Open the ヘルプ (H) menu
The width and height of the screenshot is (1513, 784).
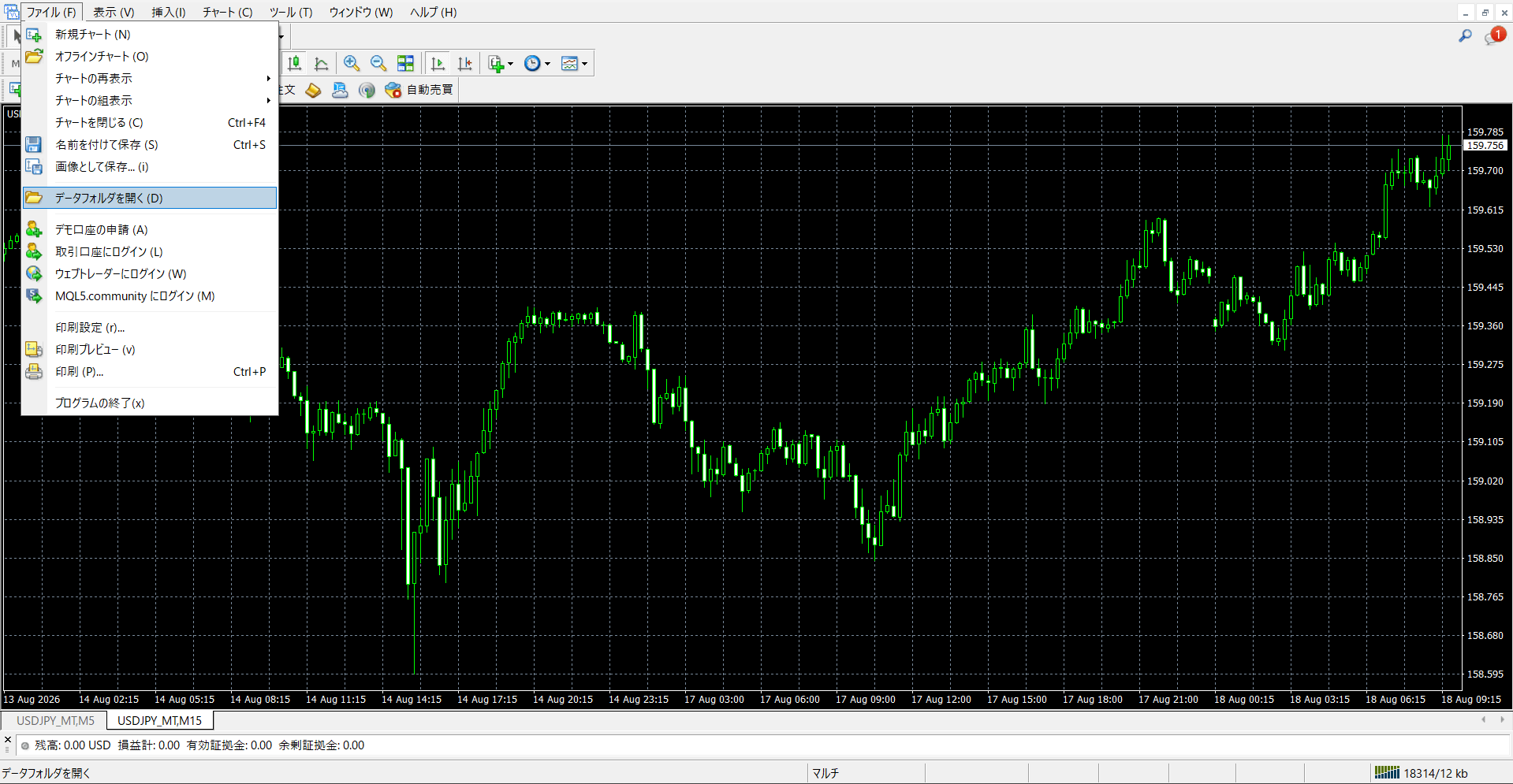click(433, 12)
